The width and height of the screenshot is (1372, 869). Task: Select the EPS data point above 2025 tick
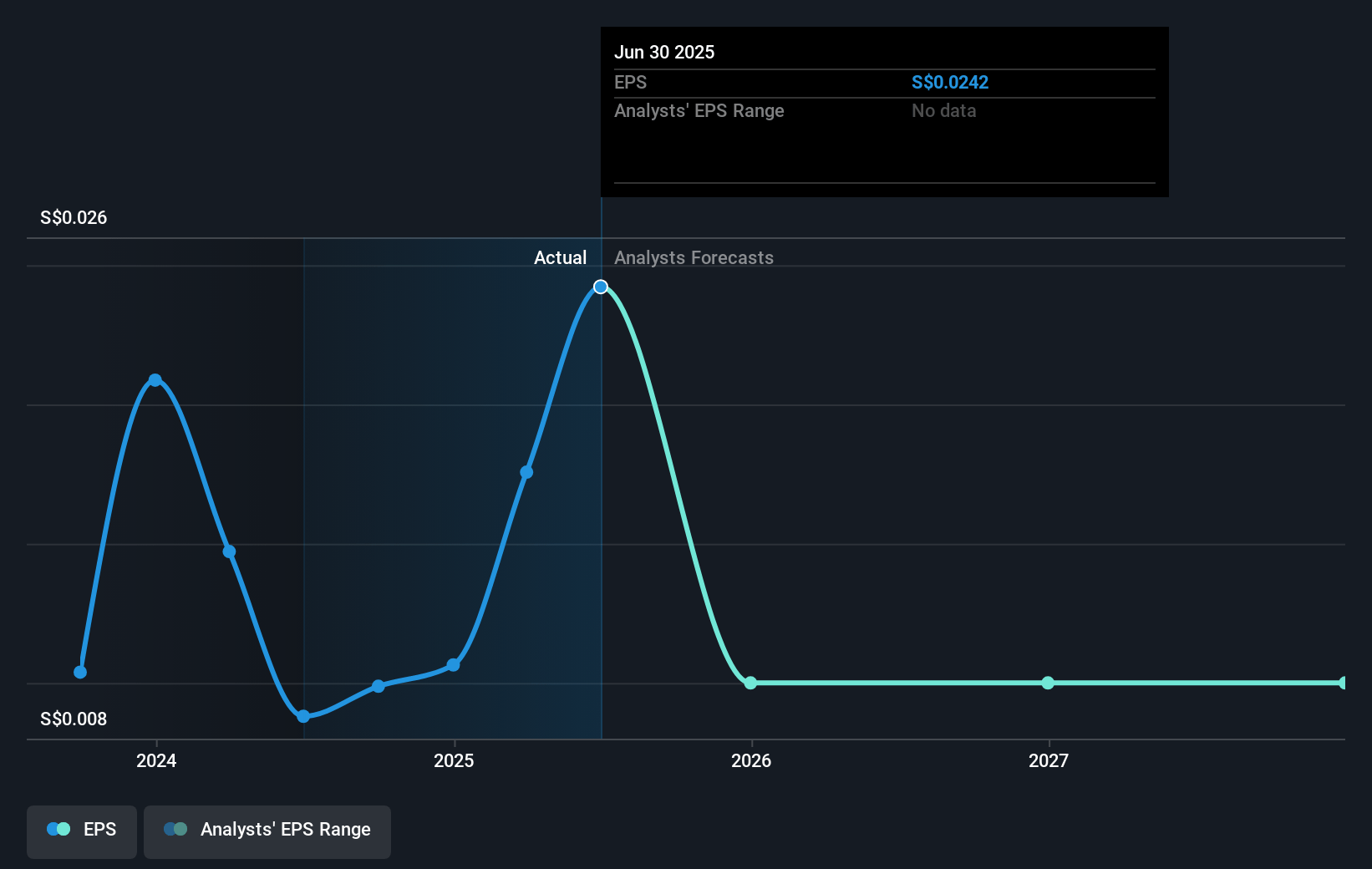453,665
